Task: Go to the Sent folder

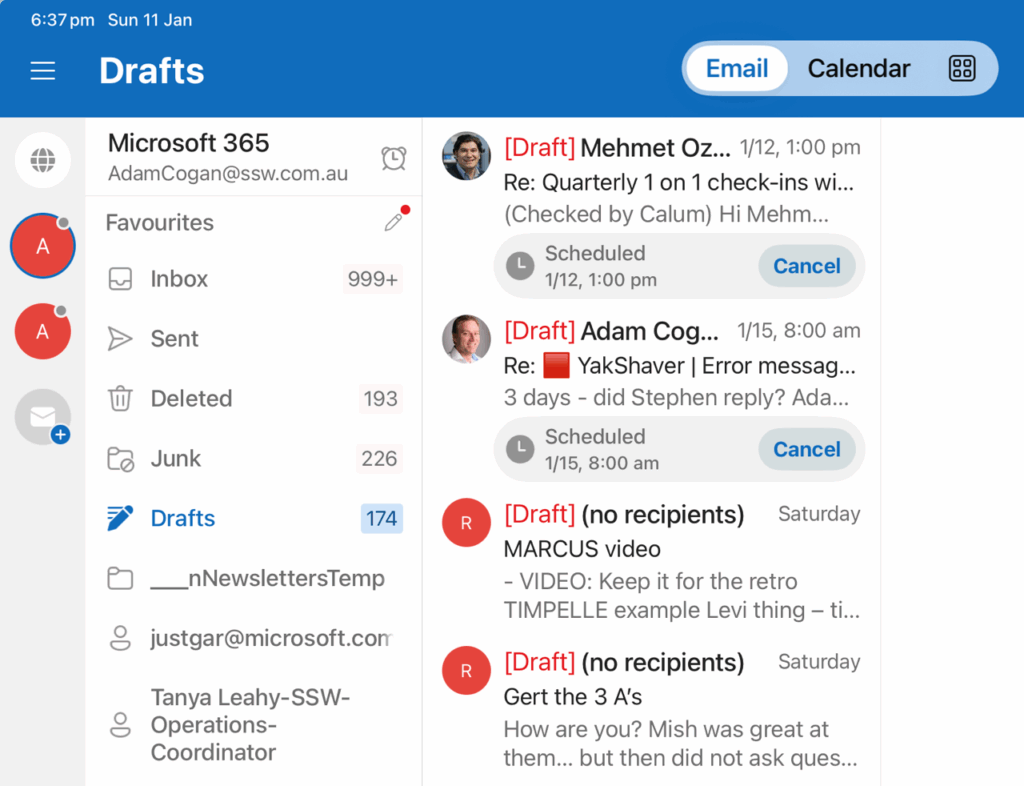Action: (x=175, y=339)
